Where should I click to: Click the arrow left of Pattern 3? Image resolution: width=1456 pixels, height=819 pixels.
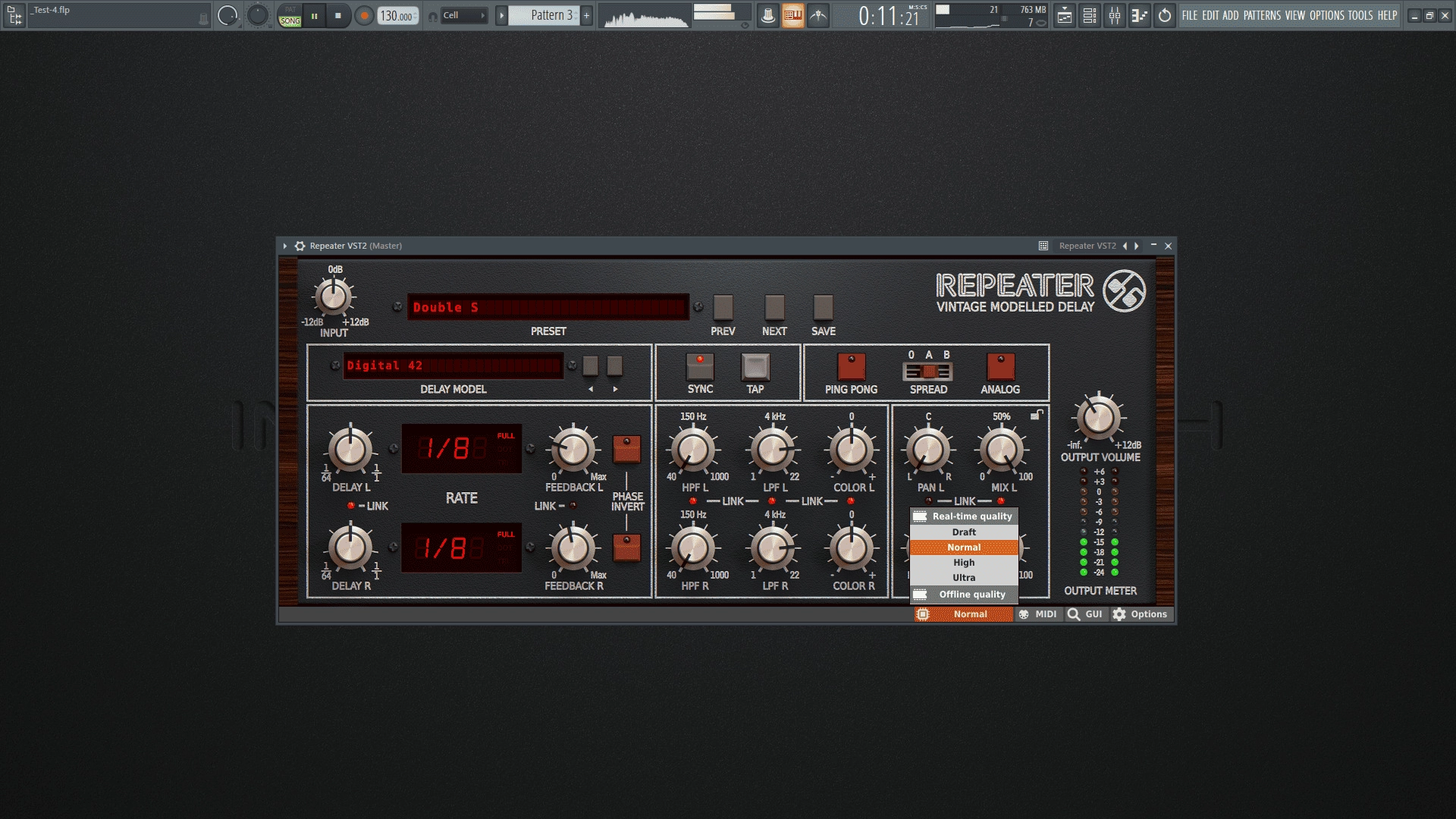[x=501, y=15]
